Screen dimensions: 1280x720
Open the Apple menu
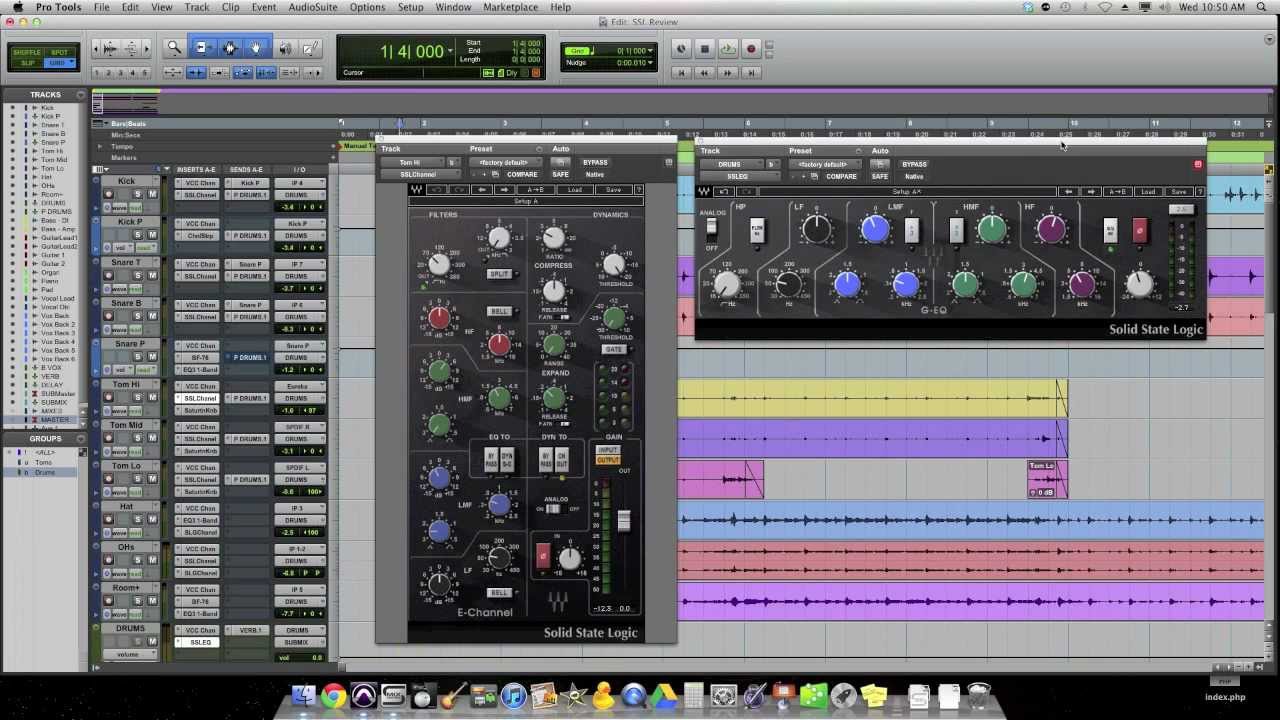(16, 7)
